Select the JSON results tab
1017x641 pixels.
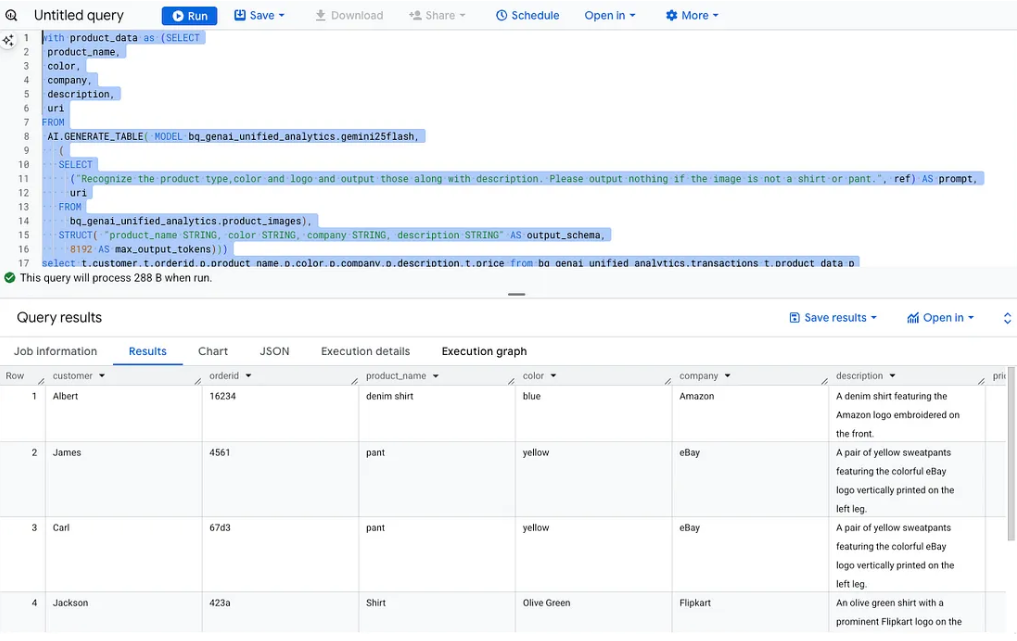pos(274,351)
